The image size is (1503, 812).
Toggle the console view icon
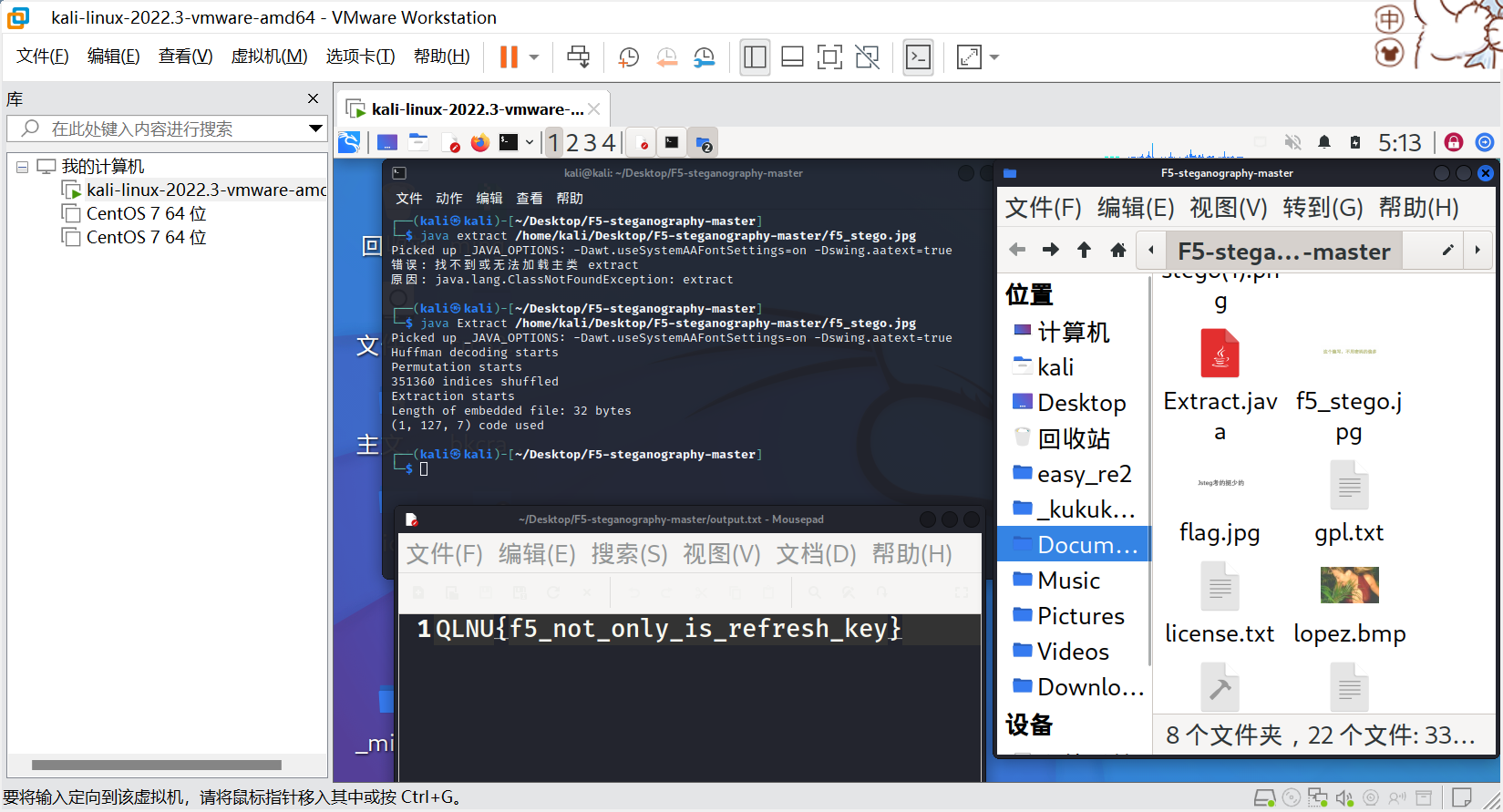point(918,57)
